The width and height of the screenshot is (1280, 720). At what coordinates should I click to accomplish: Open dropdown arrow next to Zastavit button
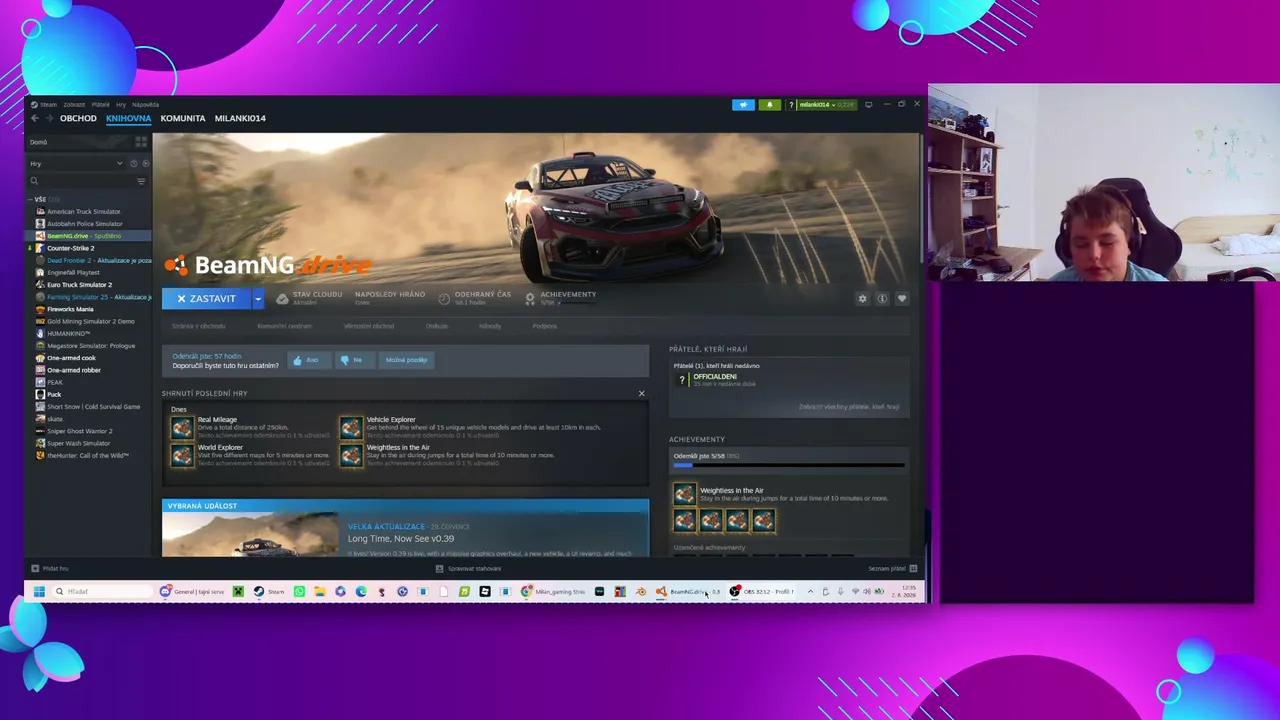coord(257,298)
